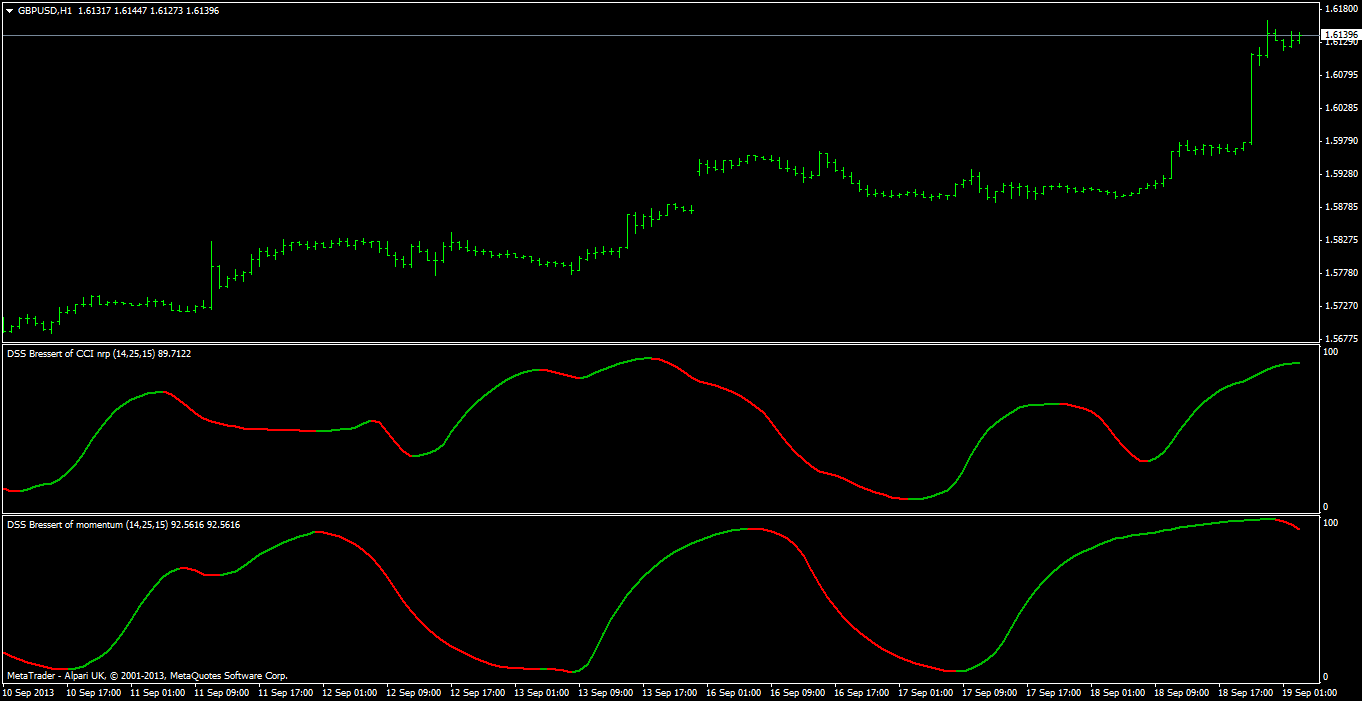Click the 12 Sep 09:00 time label

click(x=414, y=692)
